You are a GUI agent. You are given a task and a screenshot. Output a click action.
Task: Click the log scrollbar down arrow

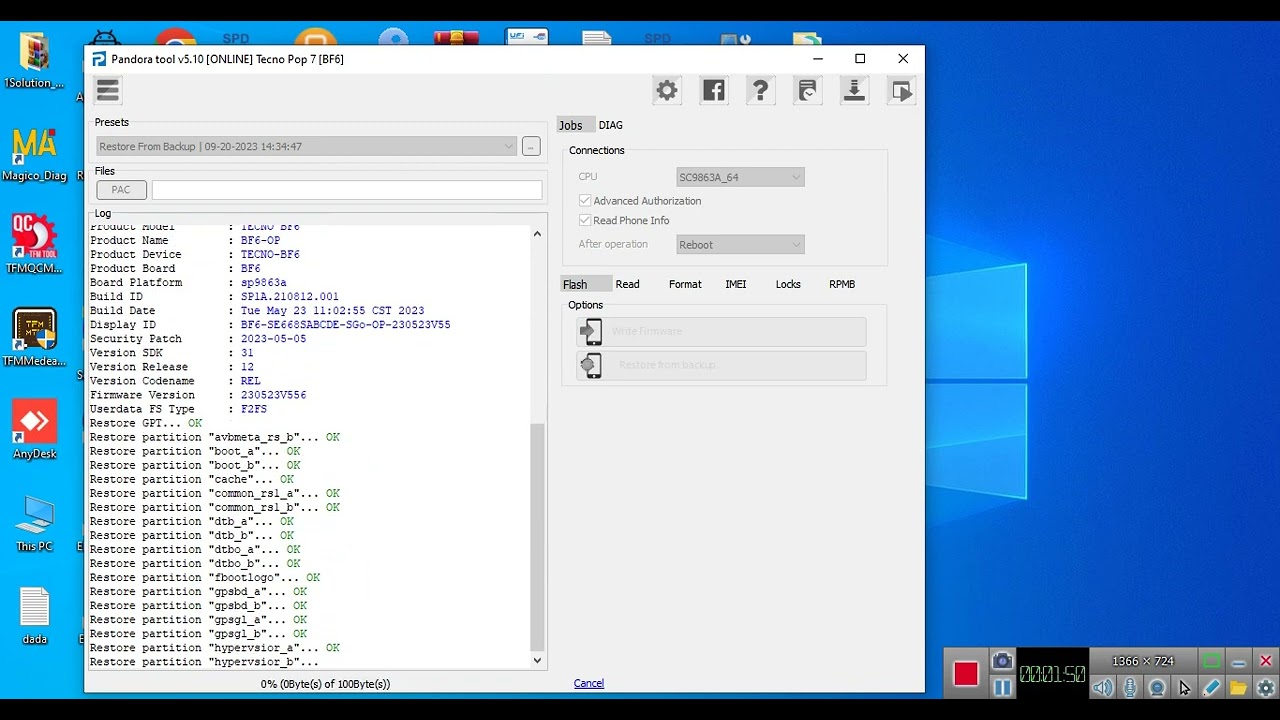(537, 660)
